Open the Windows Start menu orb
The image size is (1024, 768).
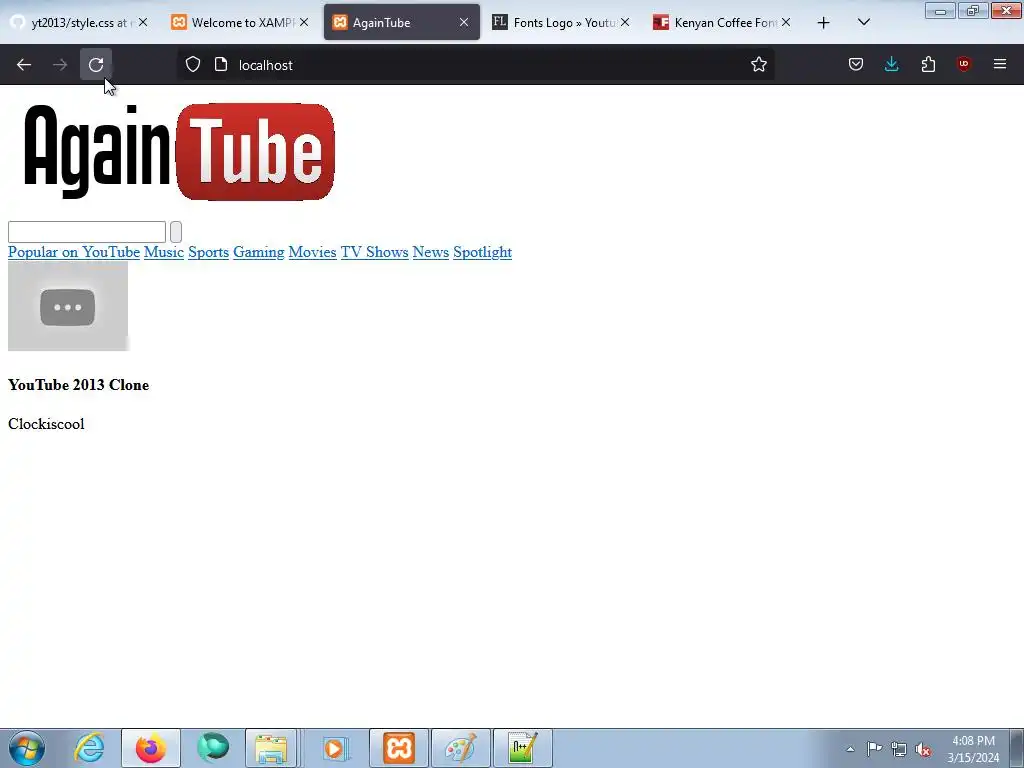point(27,748)
